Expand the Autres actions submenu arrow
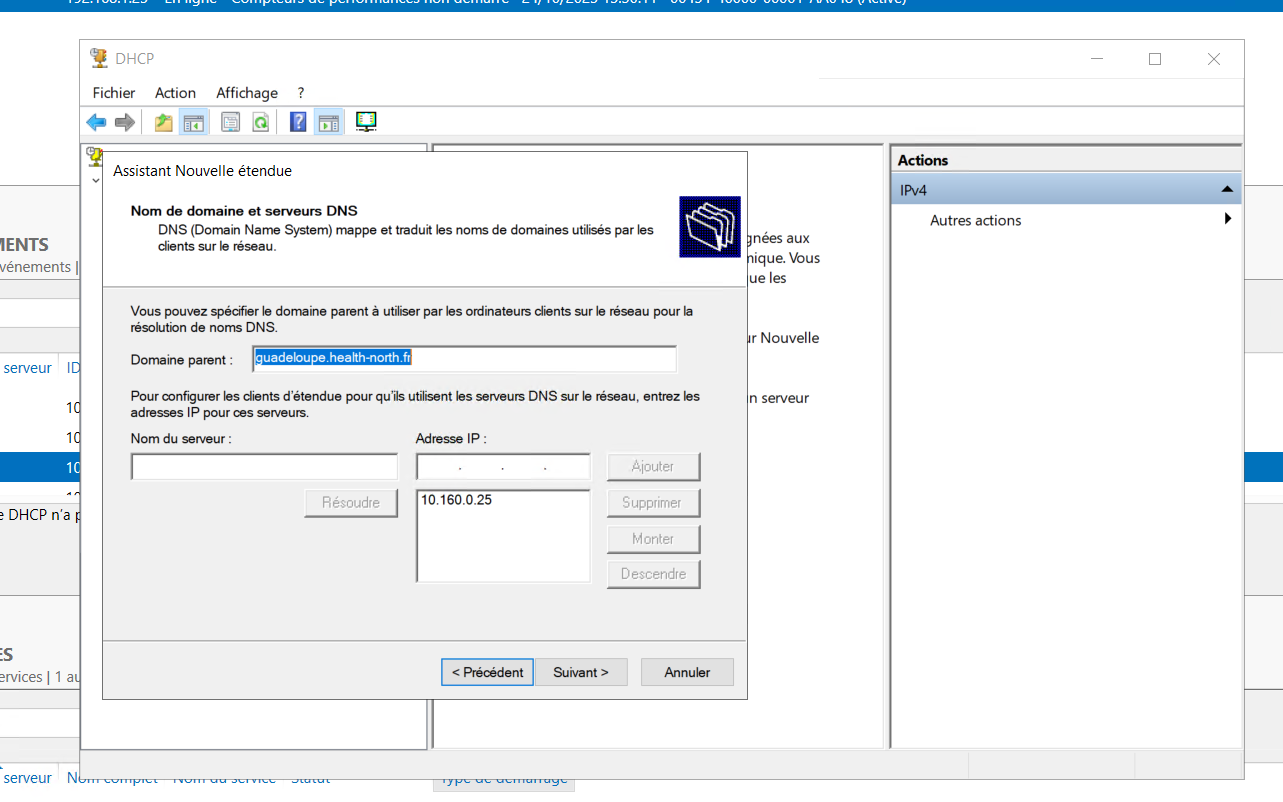Viewport: 1283px width, 802px height. [x=1227, y=220]
